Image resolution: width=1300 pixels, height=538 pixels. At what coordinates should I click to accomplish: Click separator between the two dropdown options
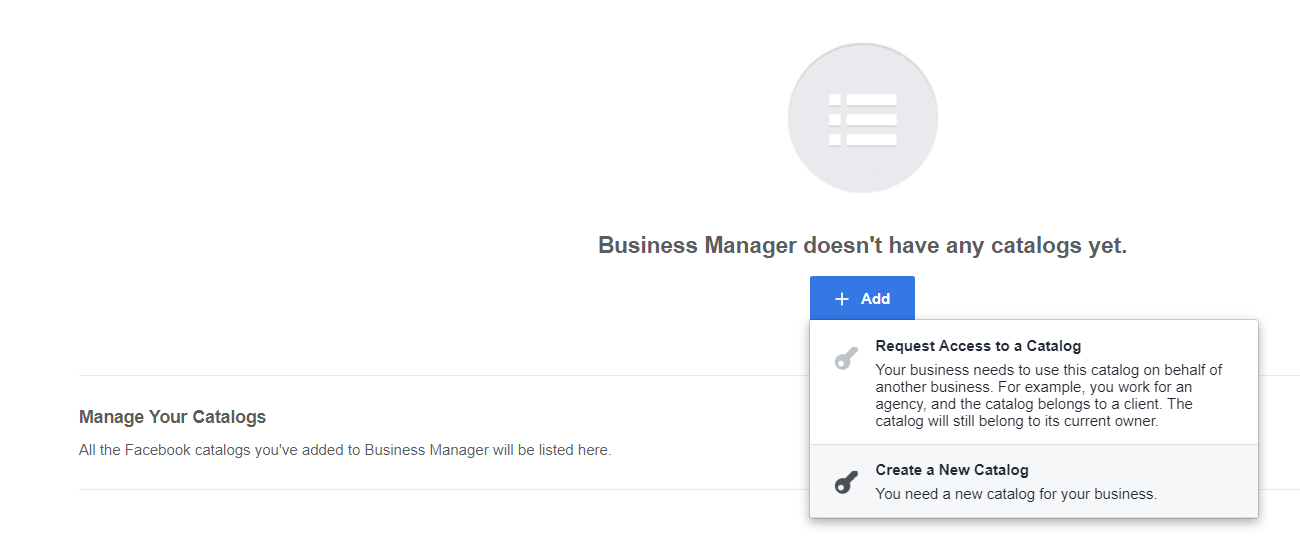click(x=1033, y=444)
